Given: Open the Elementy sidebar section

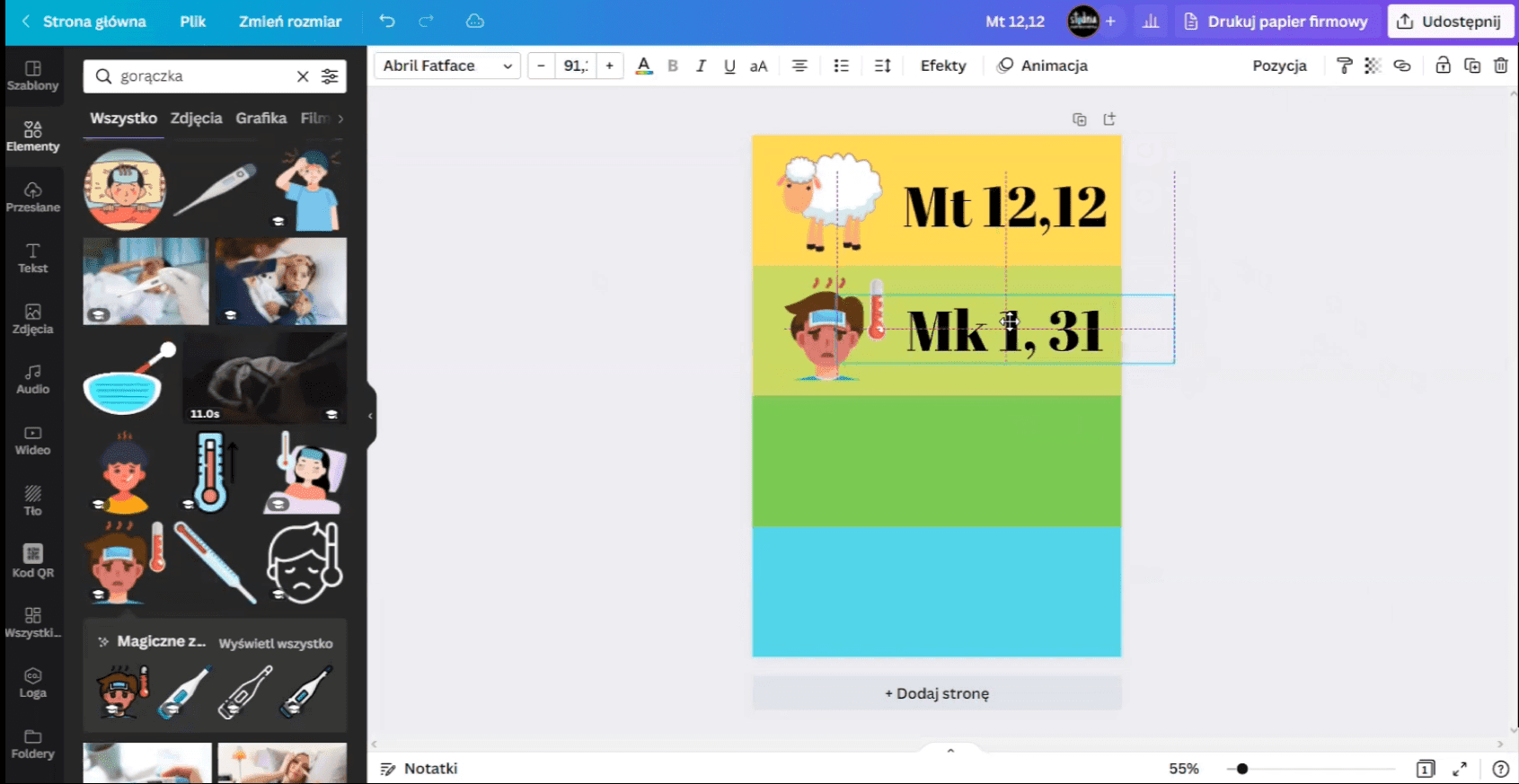Looking at the screenshot, I should 33,137.
